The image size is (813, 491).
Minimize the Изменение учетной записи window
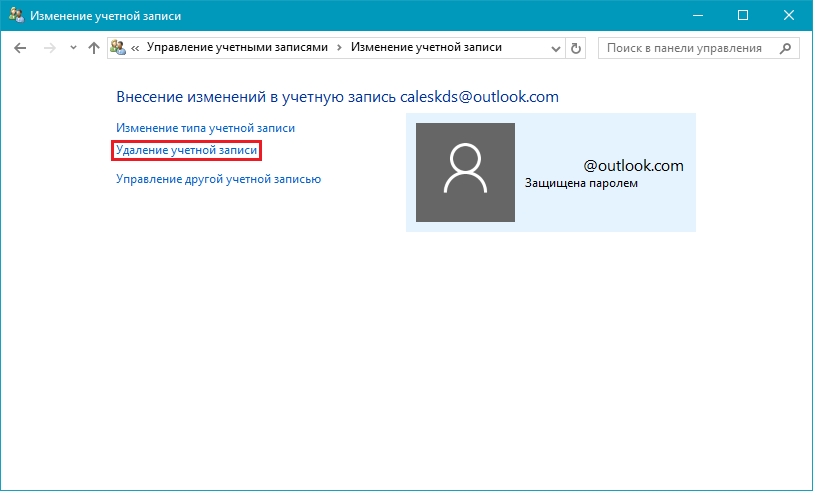coord(697,15)
